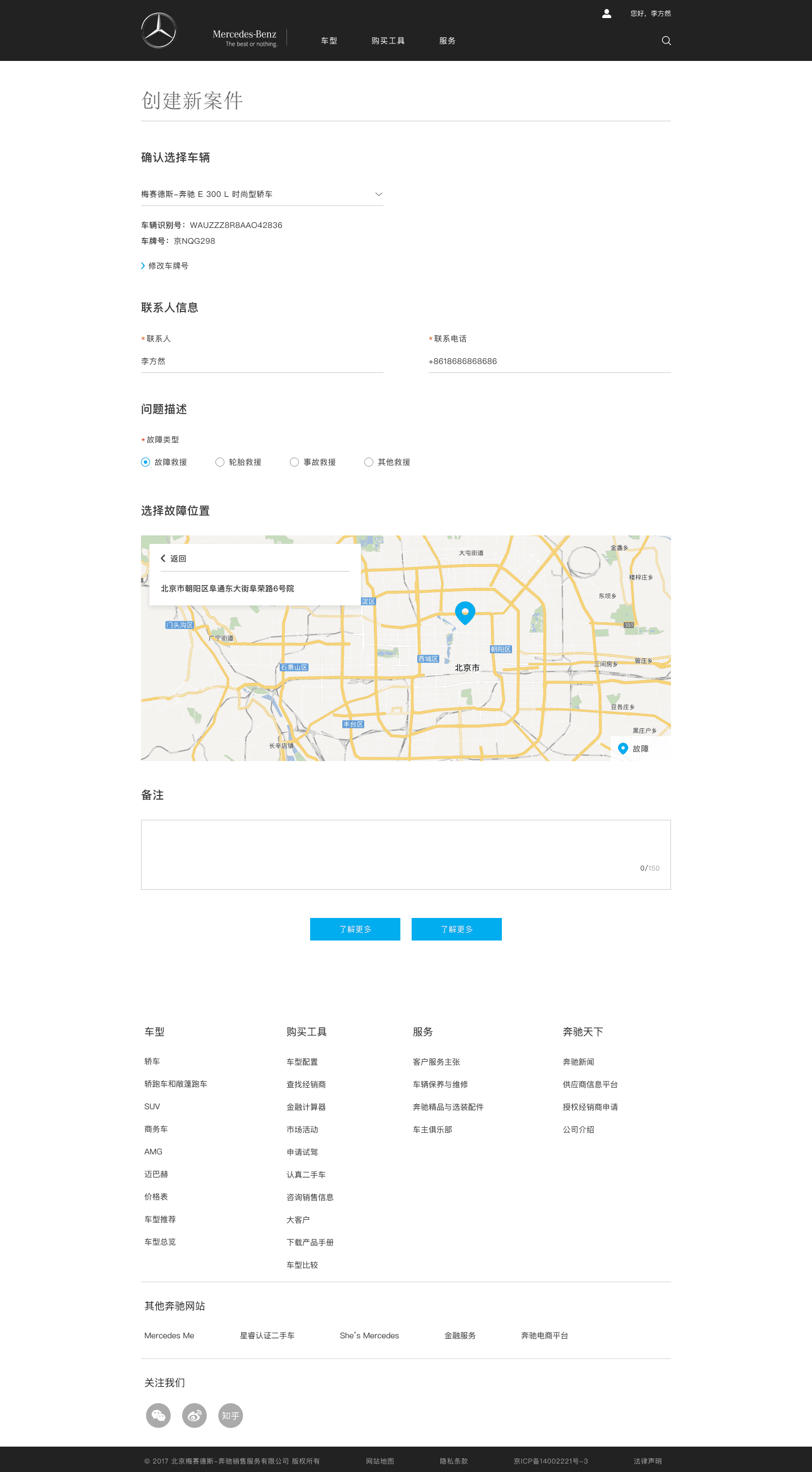812x1472 pixels.
Task: Expand 修改车牌号 link
Action: click(165, 266)
